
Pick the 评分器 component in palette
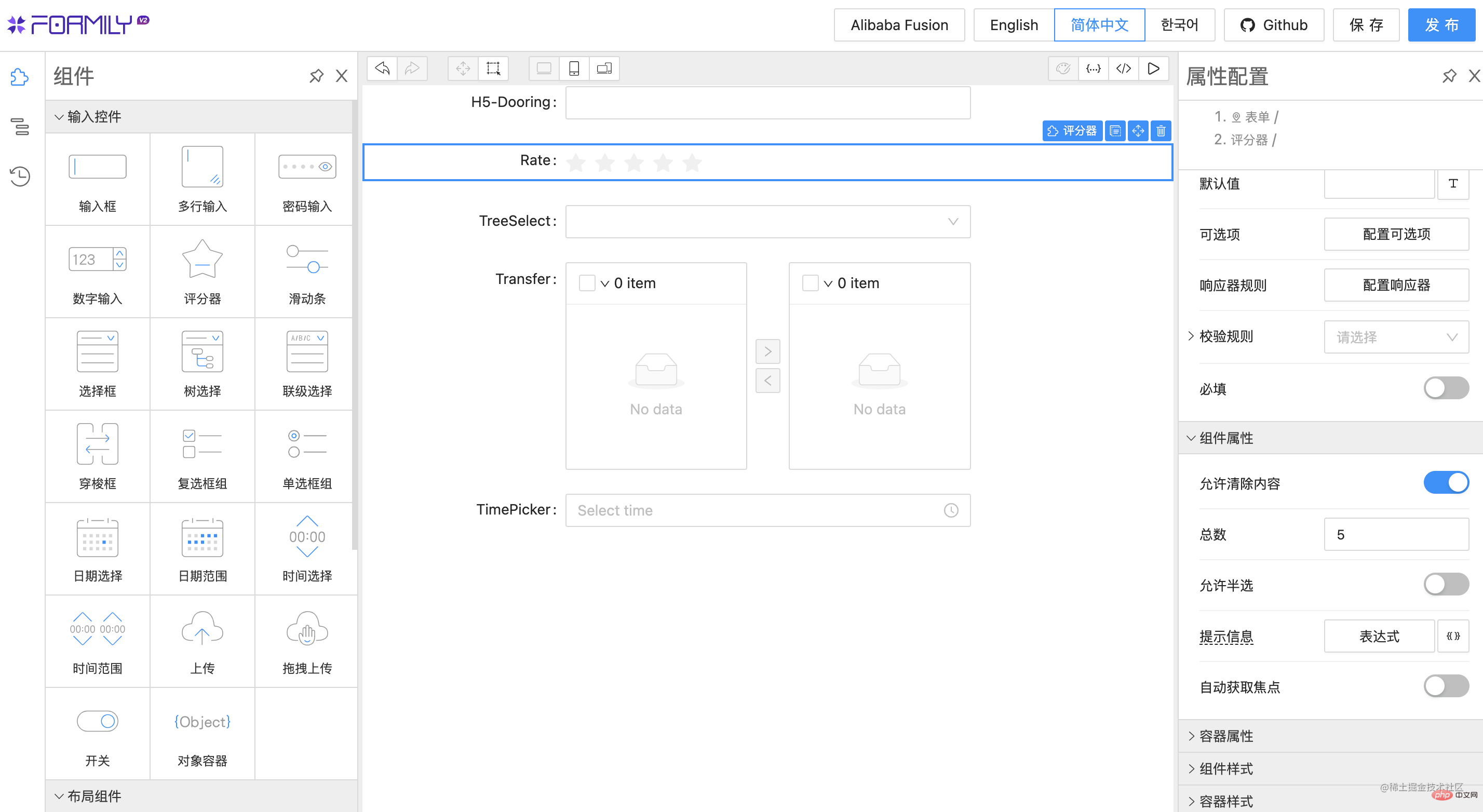[x=202, y=272]
